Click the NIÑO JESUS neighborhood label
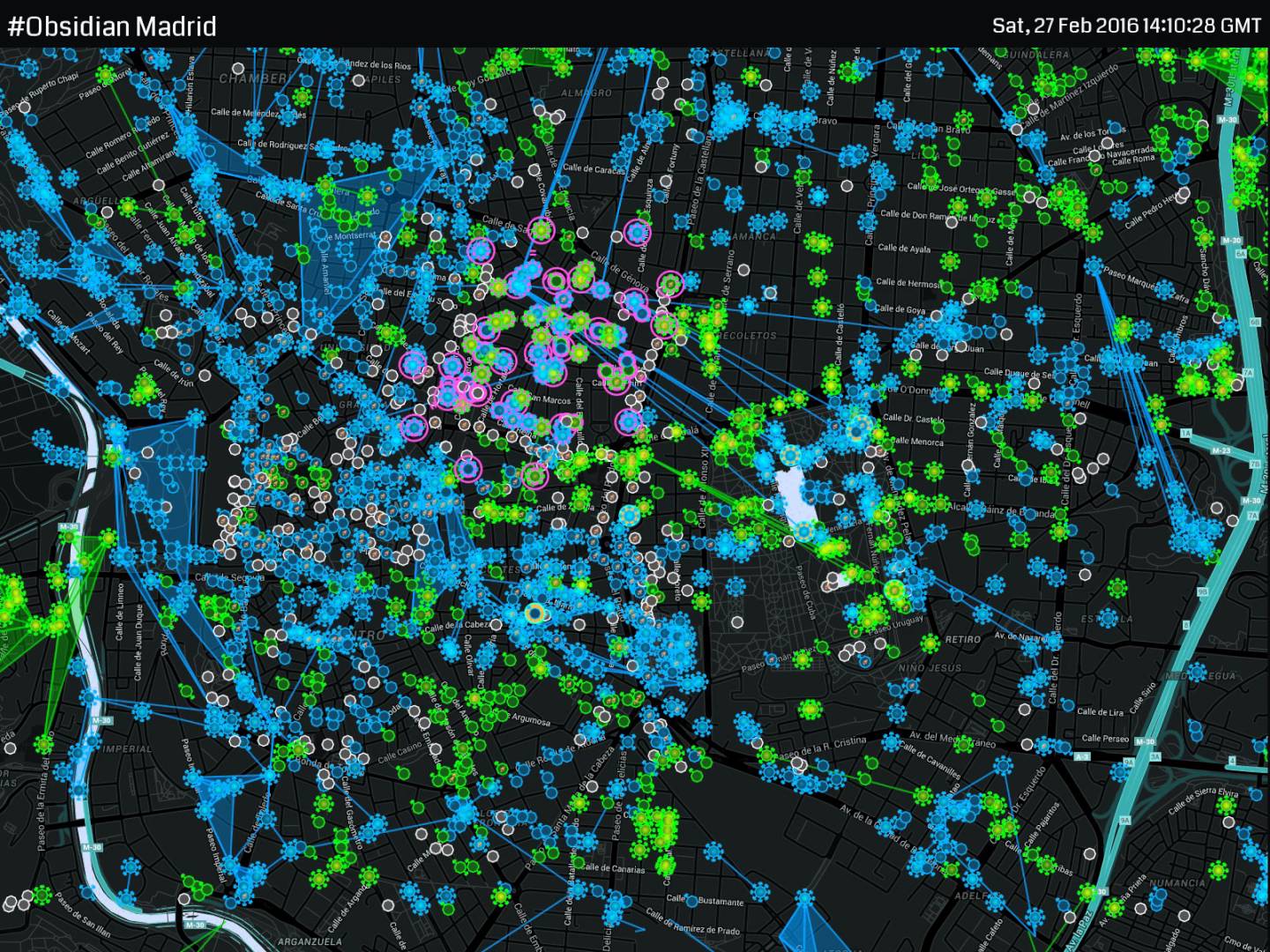This screenshot has width=1270, height=952. tap(930, 668)
